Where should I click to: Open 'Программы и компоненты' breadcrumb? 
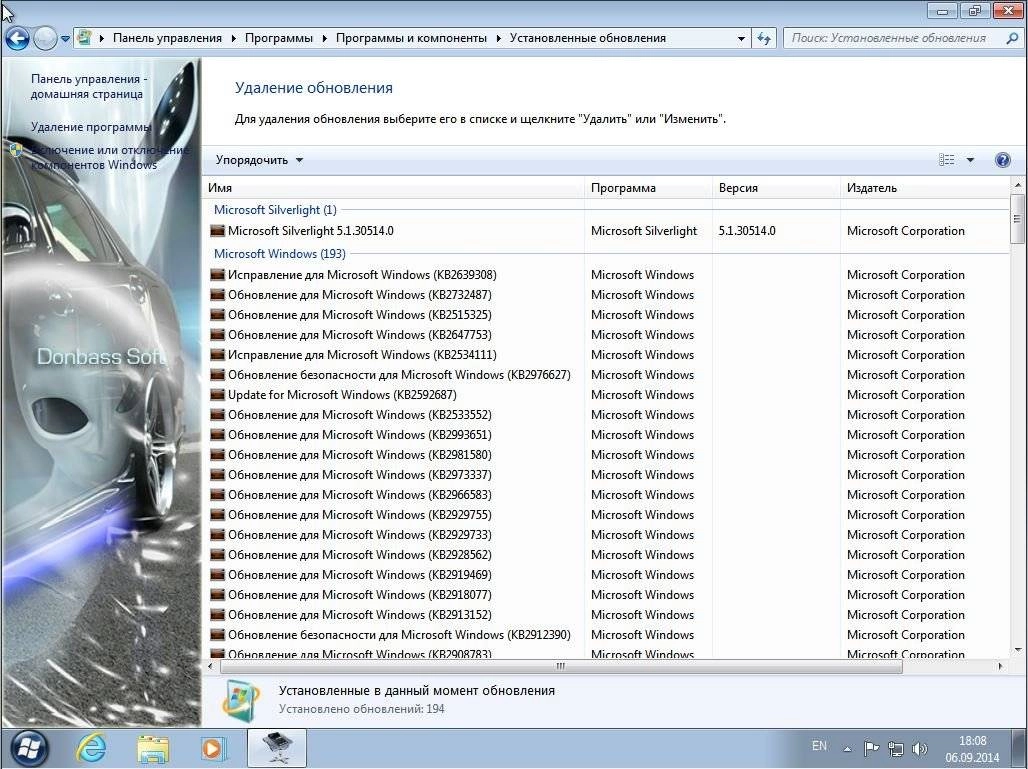[411, 38]
